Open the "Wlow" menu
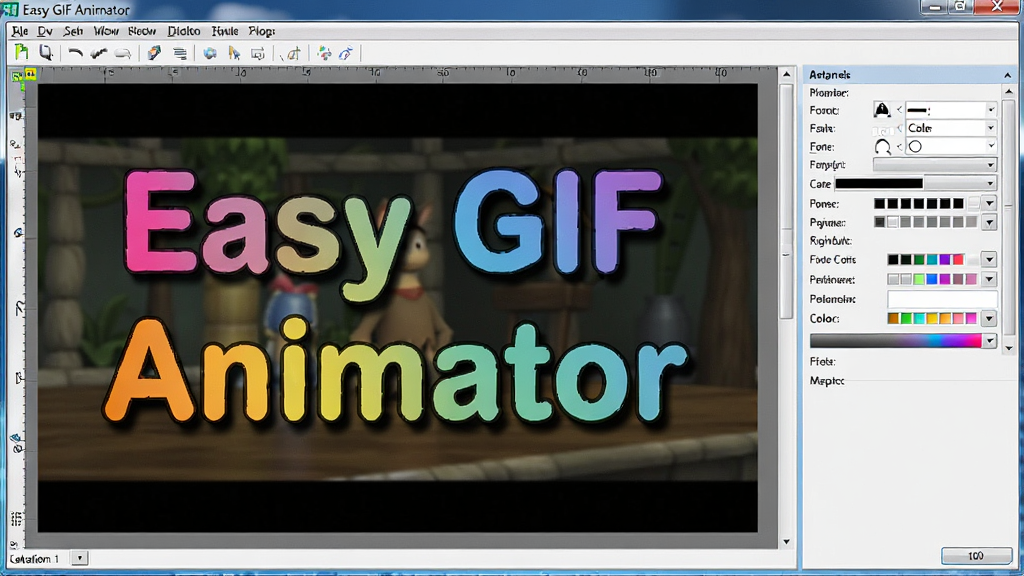This screenshot has width=1024, height=576. coord(106,31)
